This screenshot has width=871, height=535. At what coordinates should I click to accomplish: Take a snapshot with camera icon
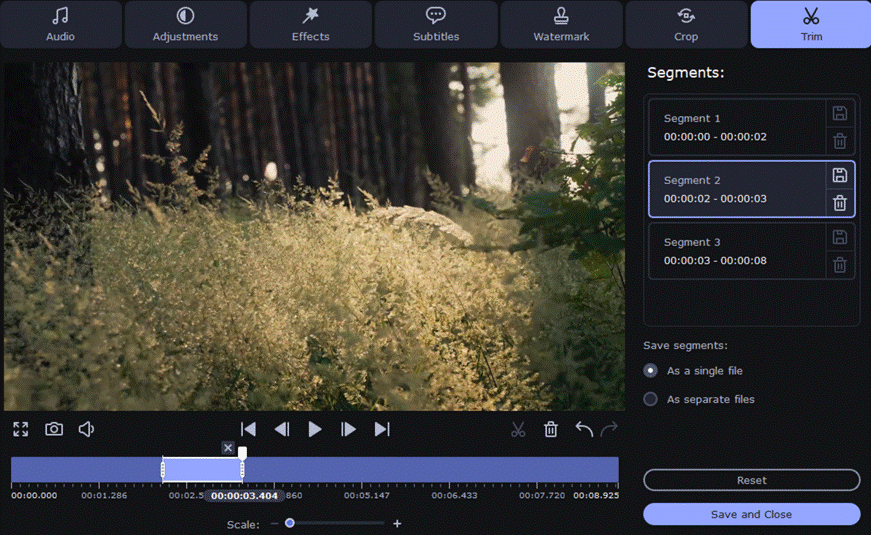pos(54,429)
